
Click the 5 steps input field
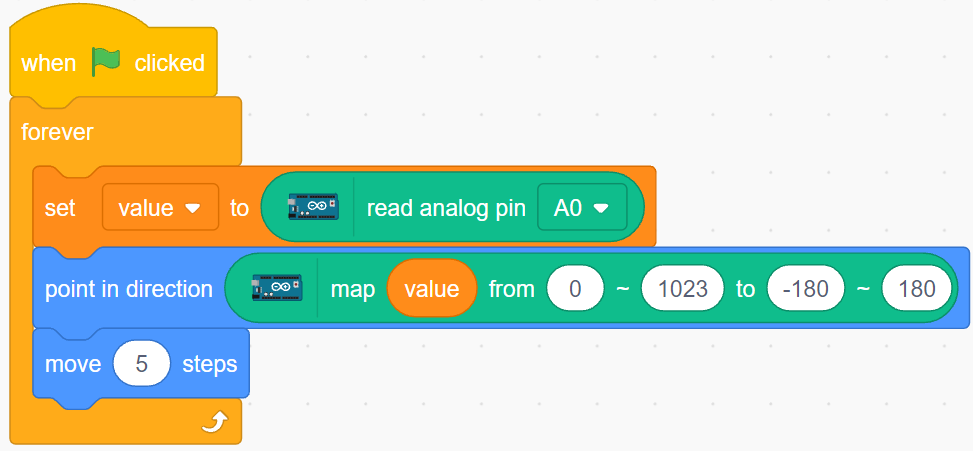[x=141, y=364]
